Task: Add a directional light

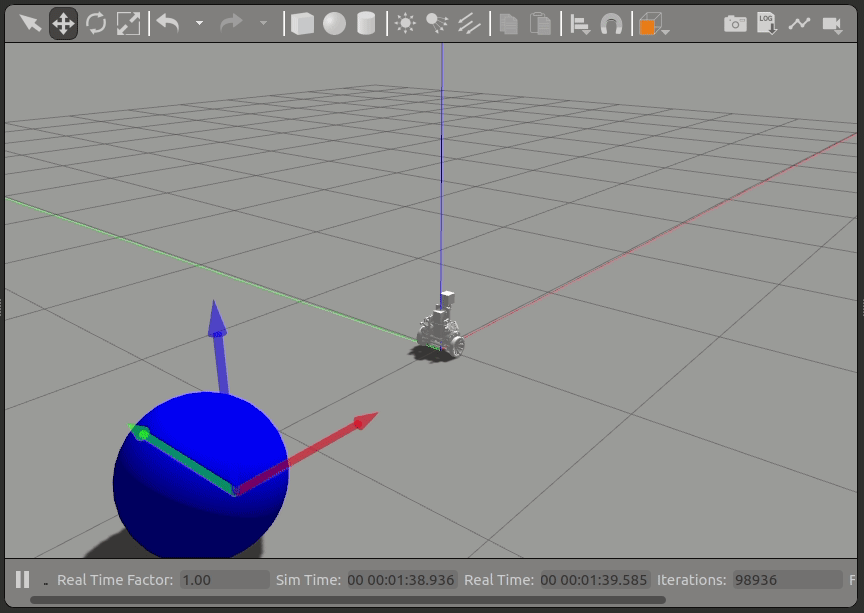Action: point(469,24)
